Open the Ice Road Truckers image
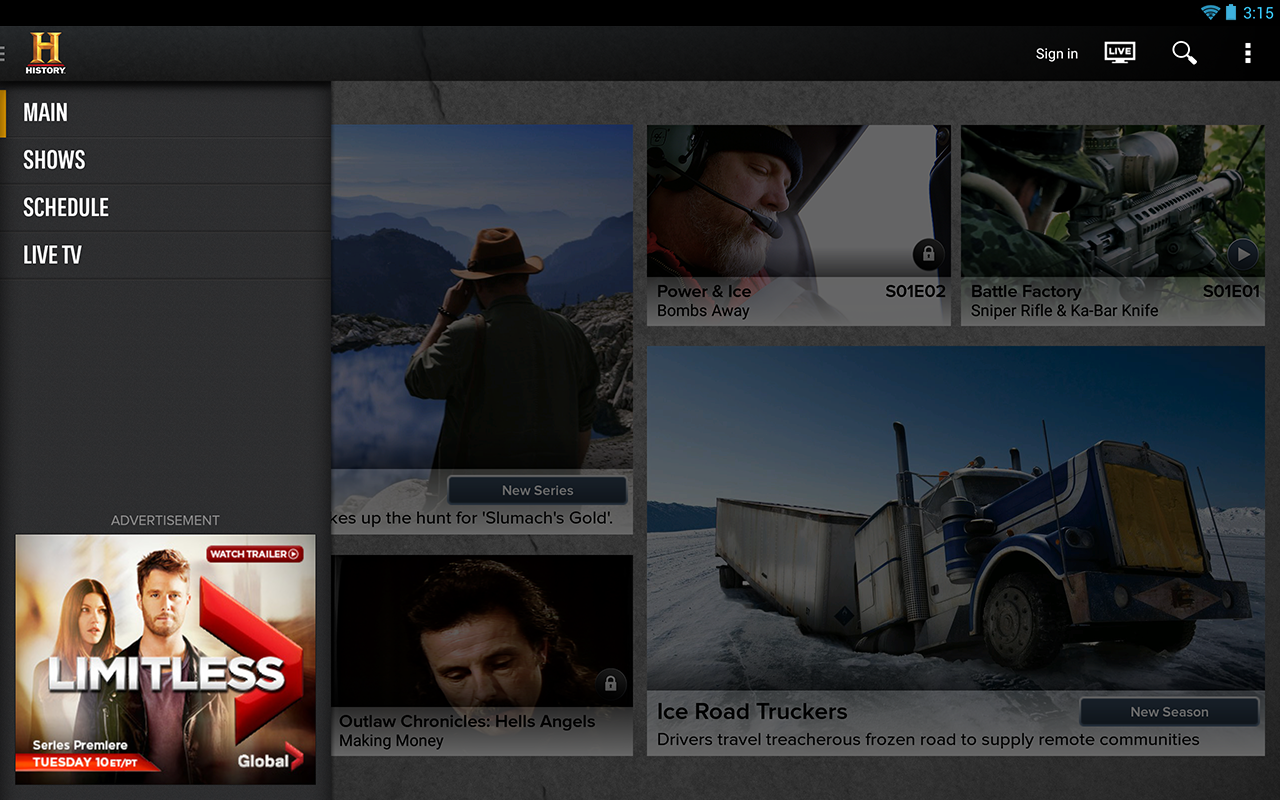Viewport: 1280px width, 800px height. click(x=956, y=518)
